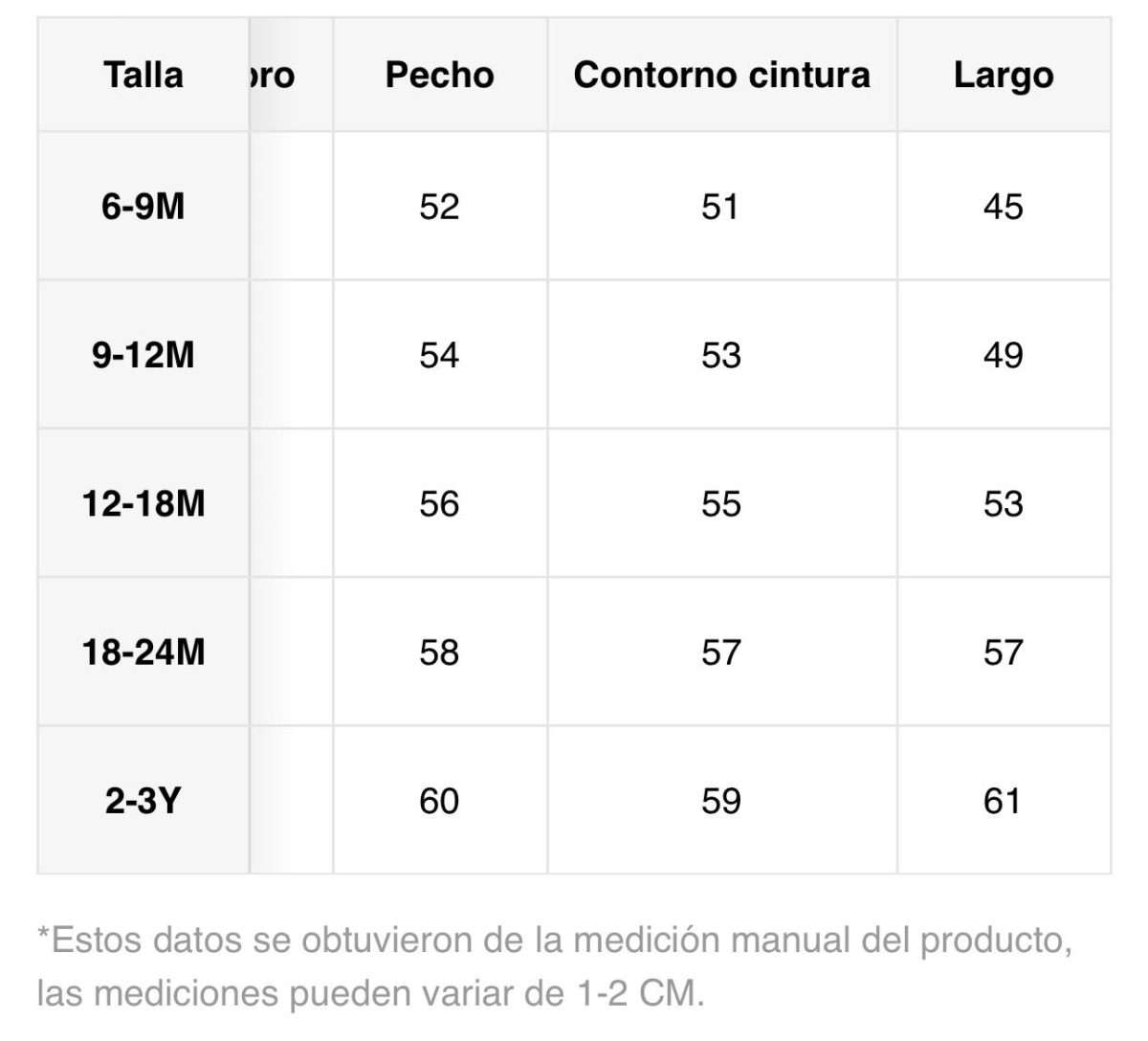Click the Pecho column header

pos(440,75)
